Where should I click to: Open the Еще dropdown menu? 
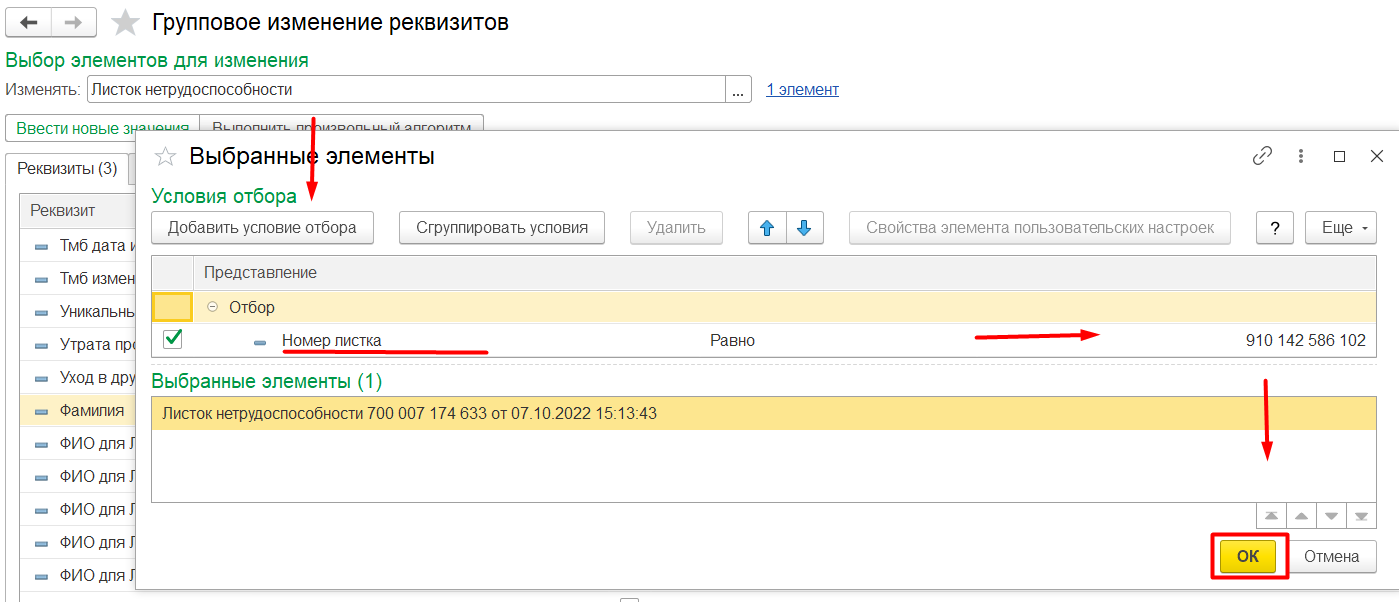(x=1340, y=228)
